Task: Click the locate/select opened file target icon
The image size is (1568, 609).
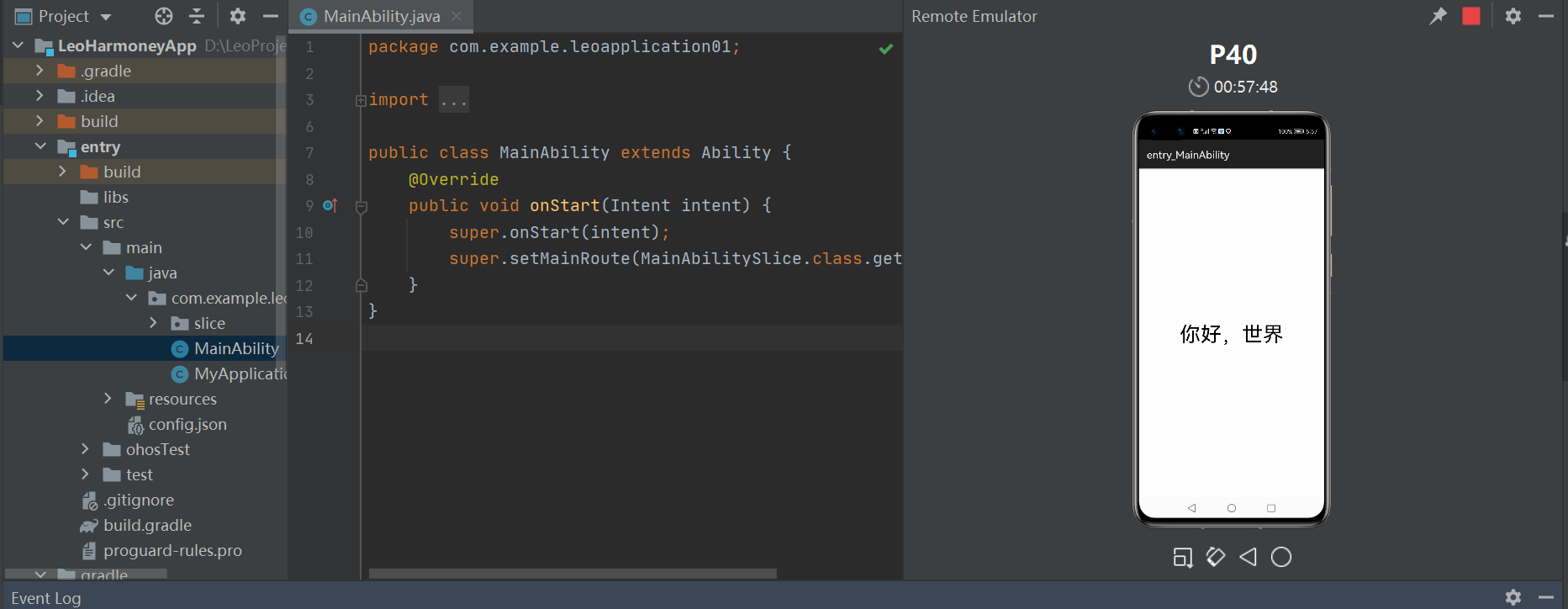Action: 164,16
